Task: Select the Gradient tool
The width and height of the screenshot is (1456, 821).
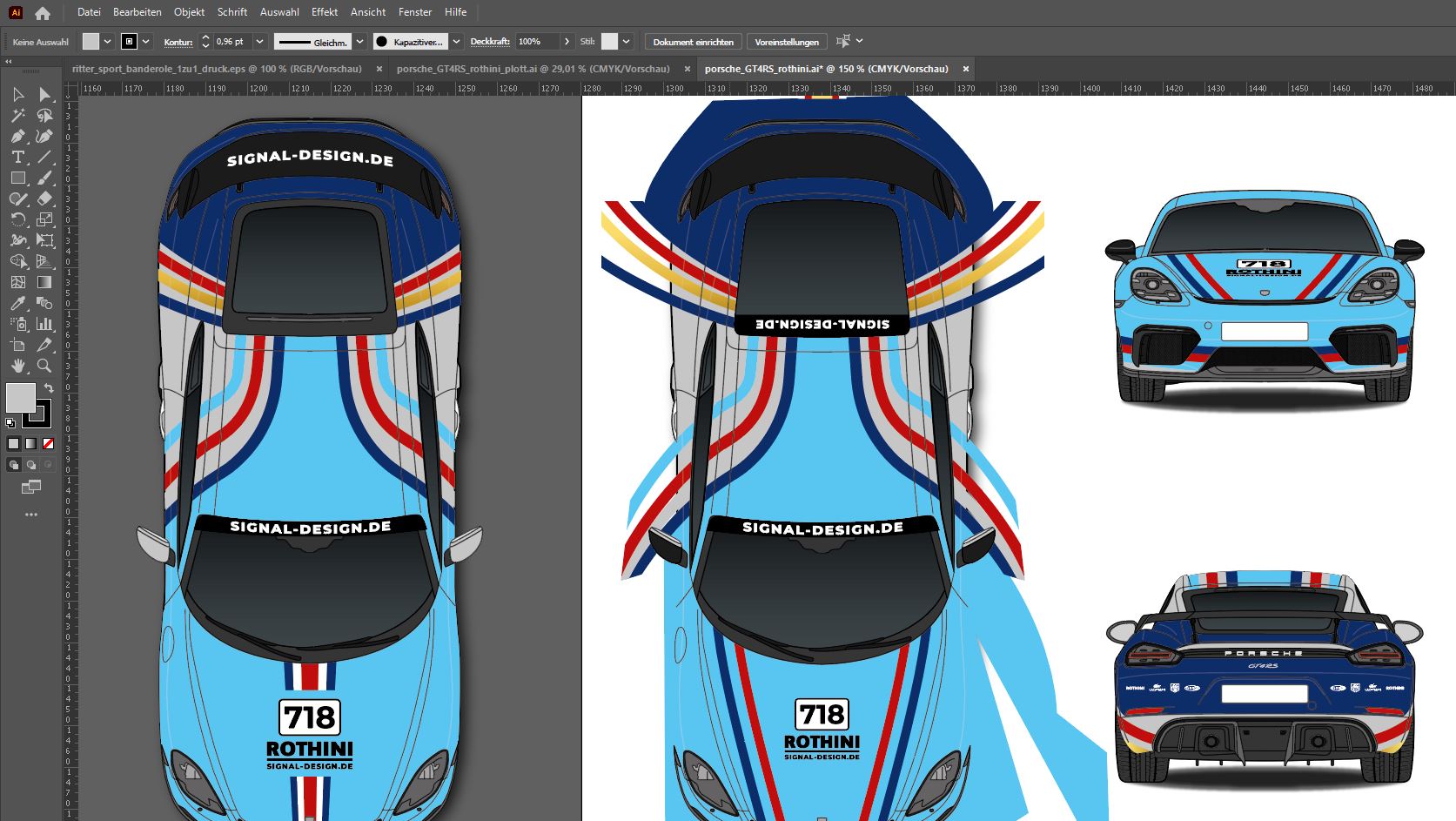Action: tap(44, 282)
